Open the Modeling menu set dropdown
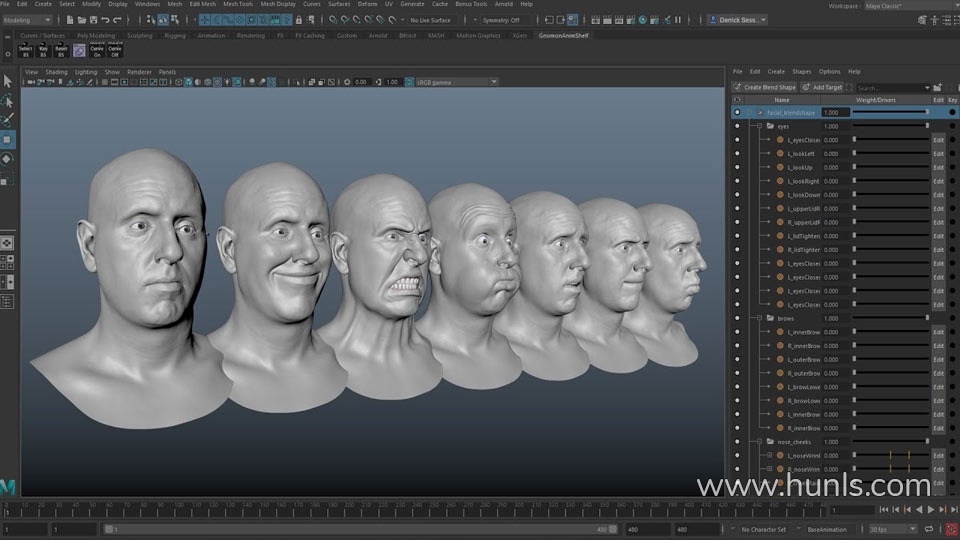 click(28, 20)
